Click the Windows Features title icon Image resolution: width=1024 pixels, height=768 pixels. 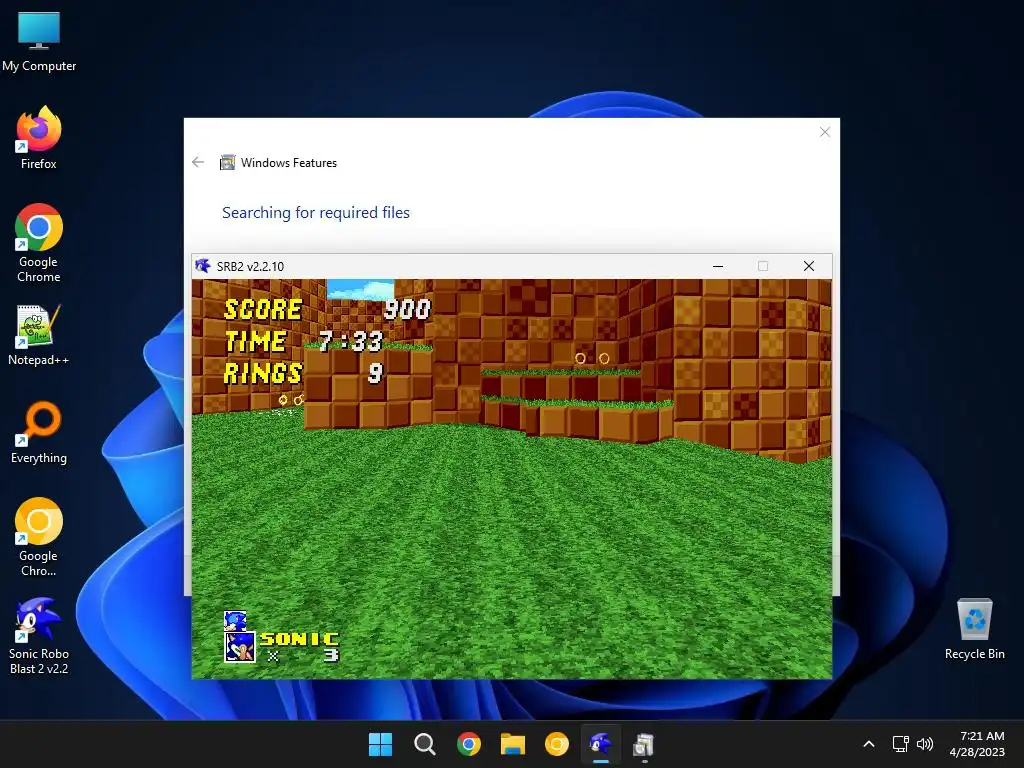(227, 162)
